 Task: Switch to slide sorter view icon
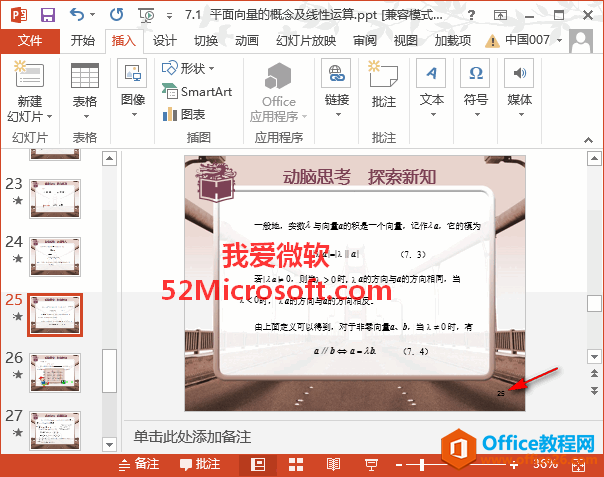(x=295, y=464)
